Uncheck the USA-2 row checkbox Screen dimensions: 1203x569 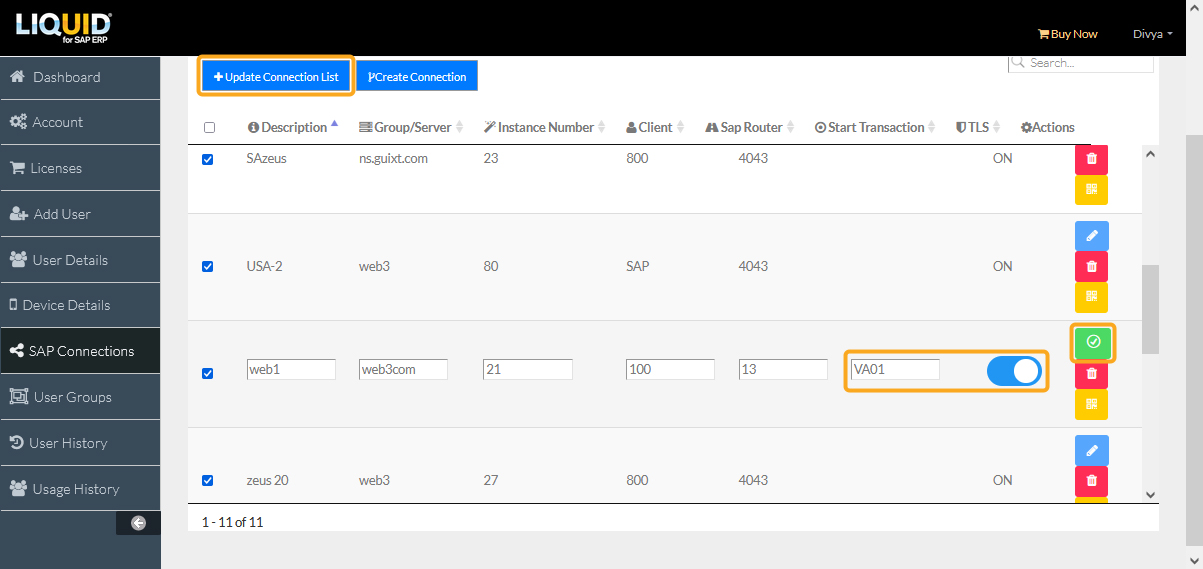[208, 267]
